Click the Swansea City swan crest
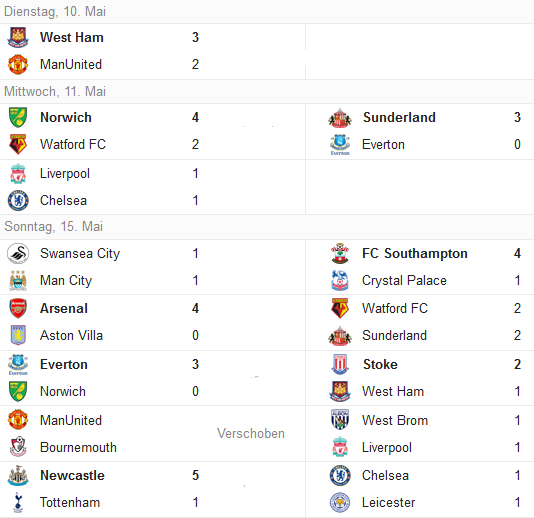 point(18,253)
